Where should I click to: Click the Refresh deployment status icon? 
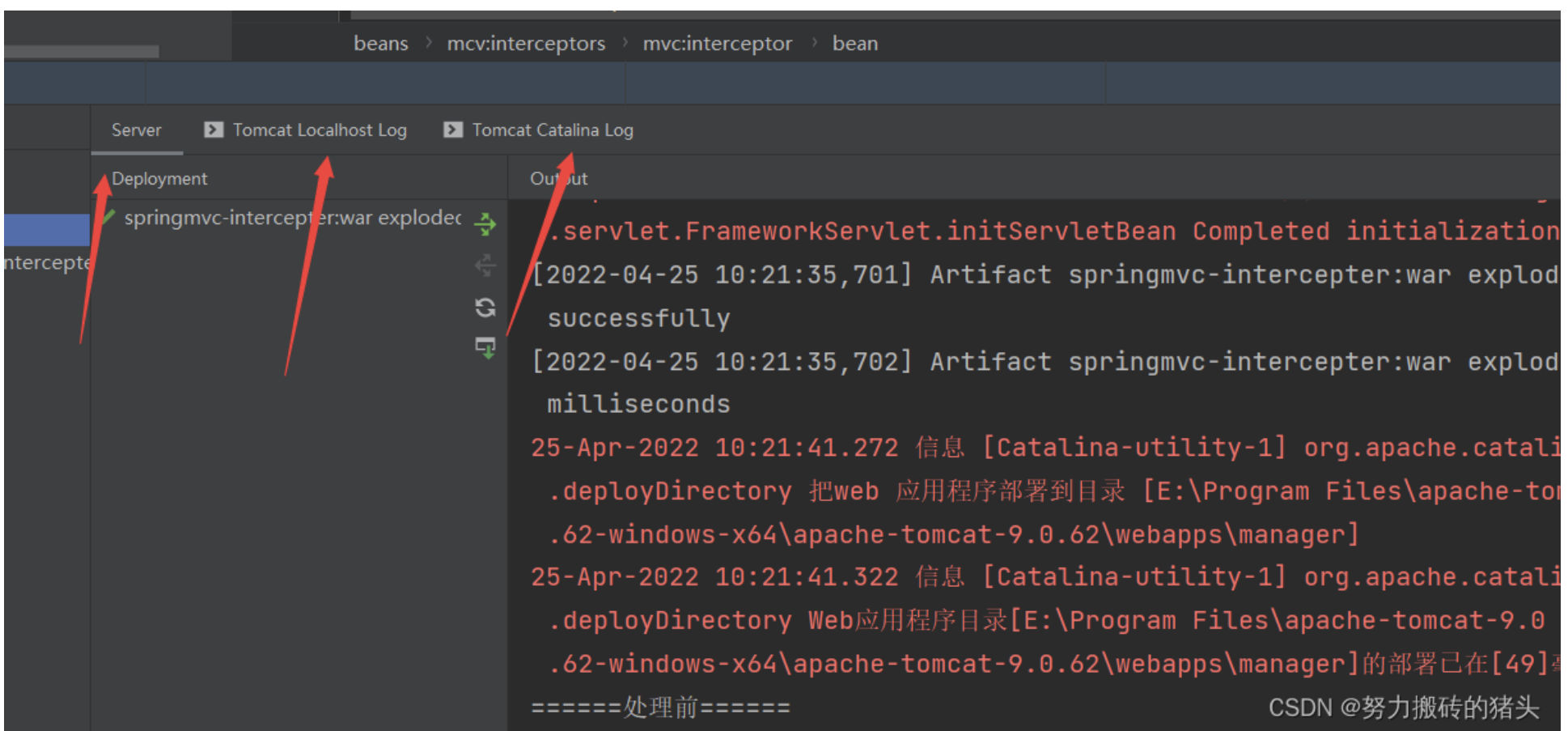pyautogui.click(x=485, y=308)
